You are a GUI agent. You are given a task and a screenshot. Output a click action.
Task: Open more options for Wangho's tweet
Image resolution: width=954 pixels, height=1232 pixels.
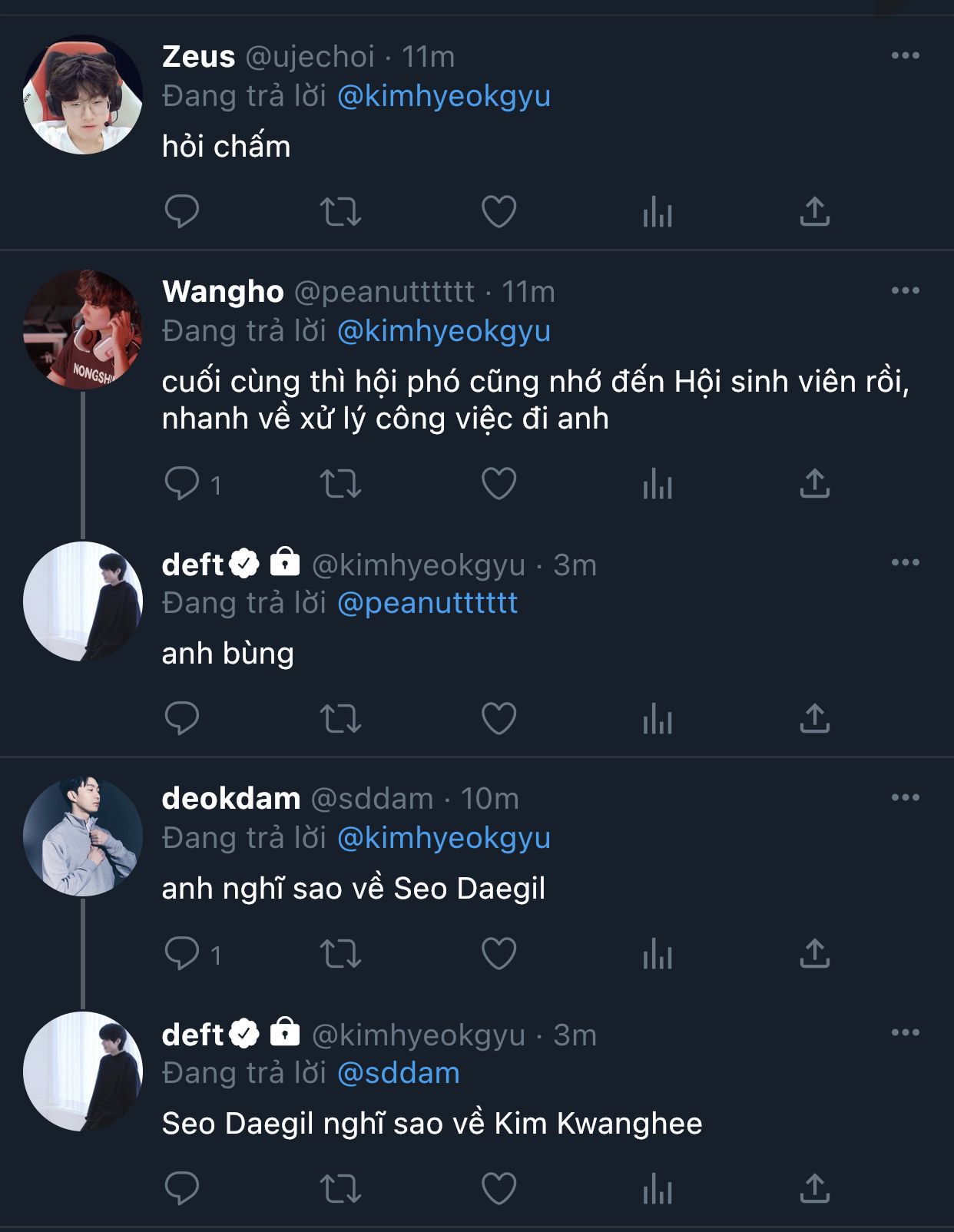905,290
